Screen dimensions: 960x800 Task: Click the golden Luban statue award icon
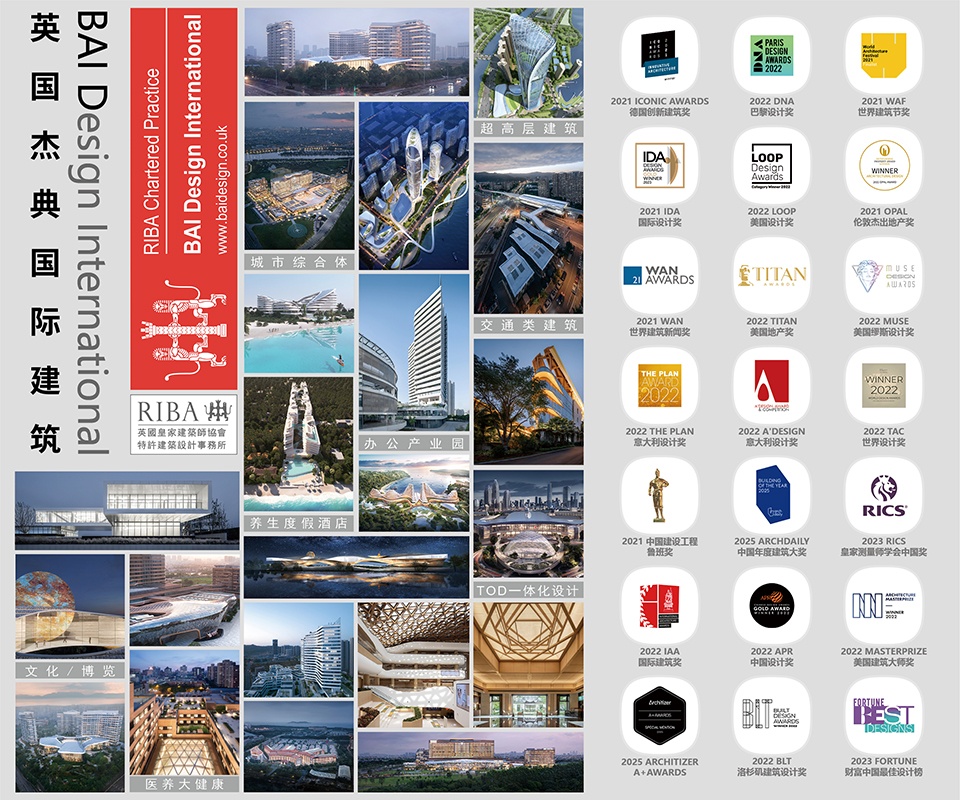point(659,496)
